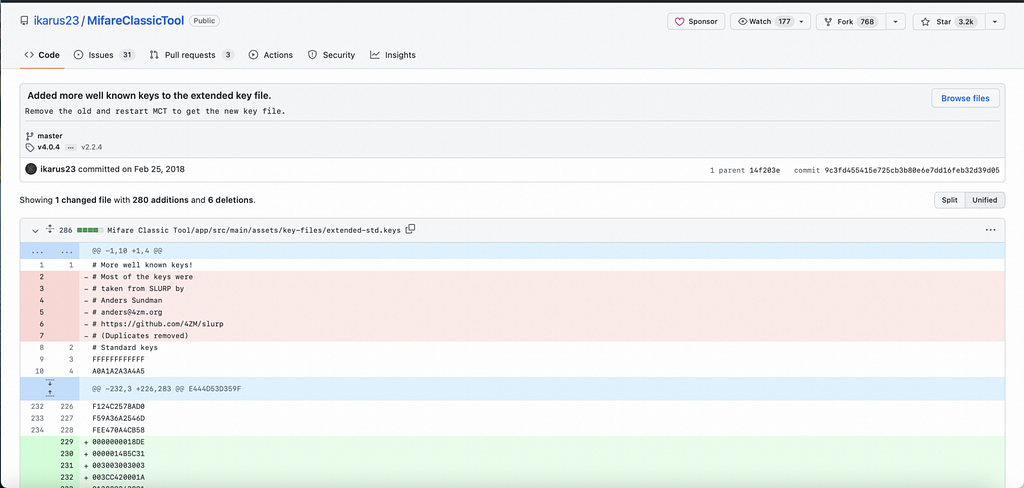Open the Pull requests tab
This screenshot has width=1024, height=488.
[191, 55]
